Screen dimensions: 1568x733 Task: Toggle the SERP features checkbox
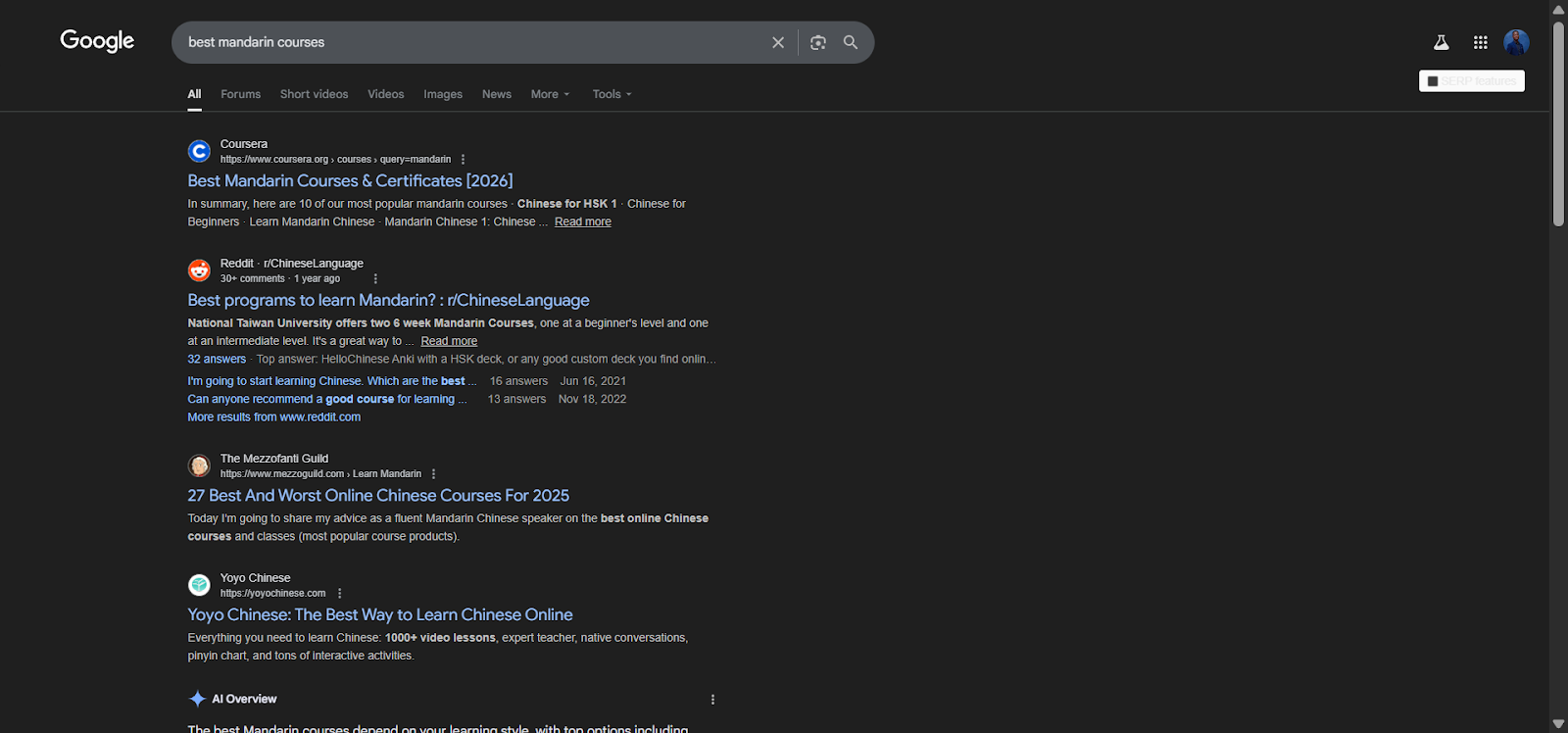click(x=1433, y=81)
